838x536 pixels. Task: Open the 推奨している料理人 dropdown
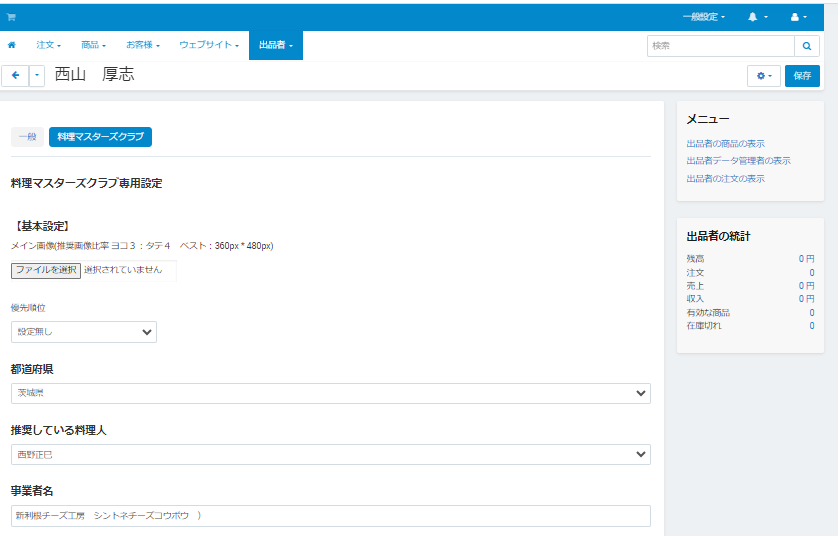tap(330, 455)
